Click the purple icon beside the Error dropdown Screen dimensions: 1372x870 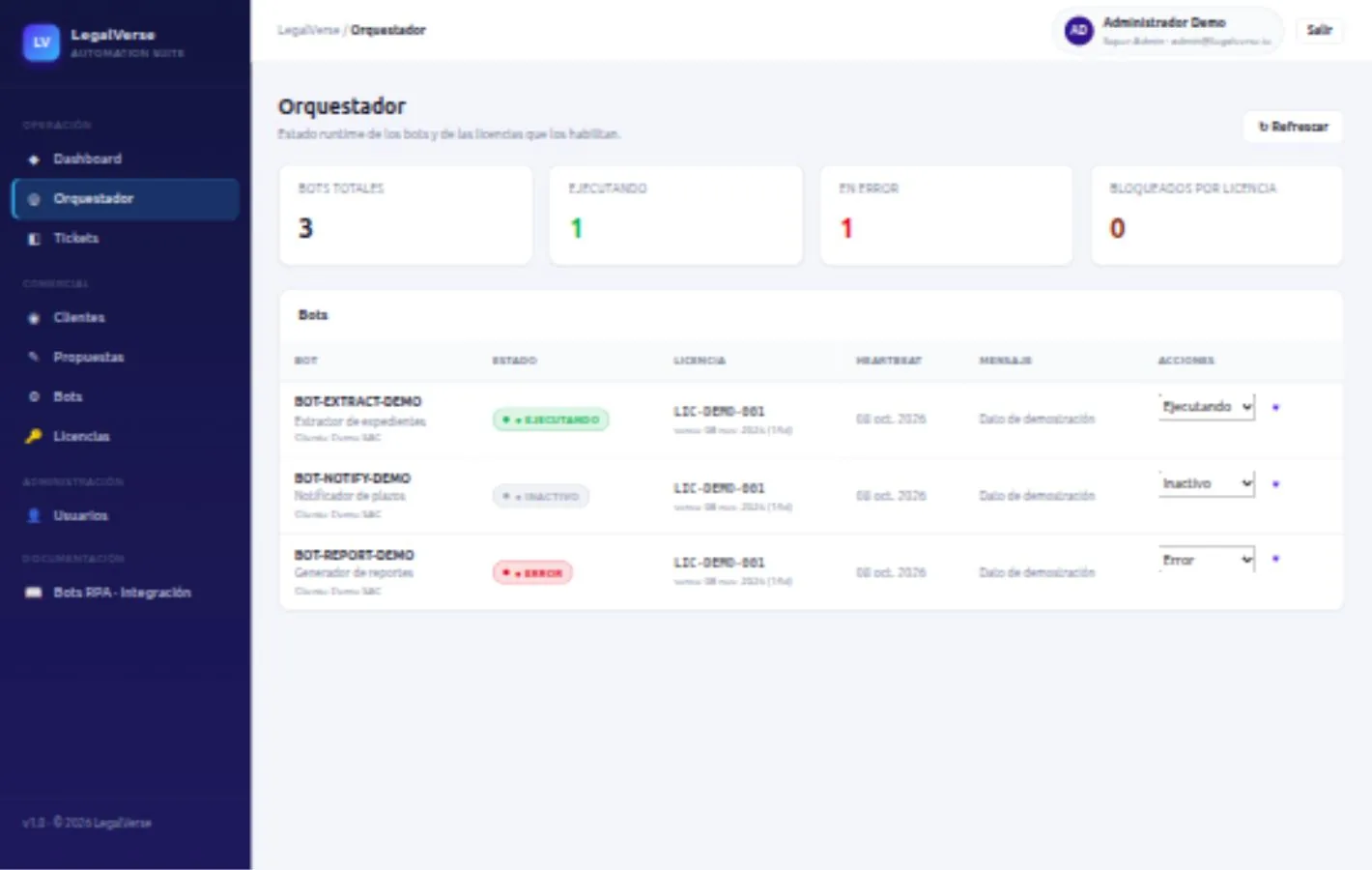[1275, 560]
